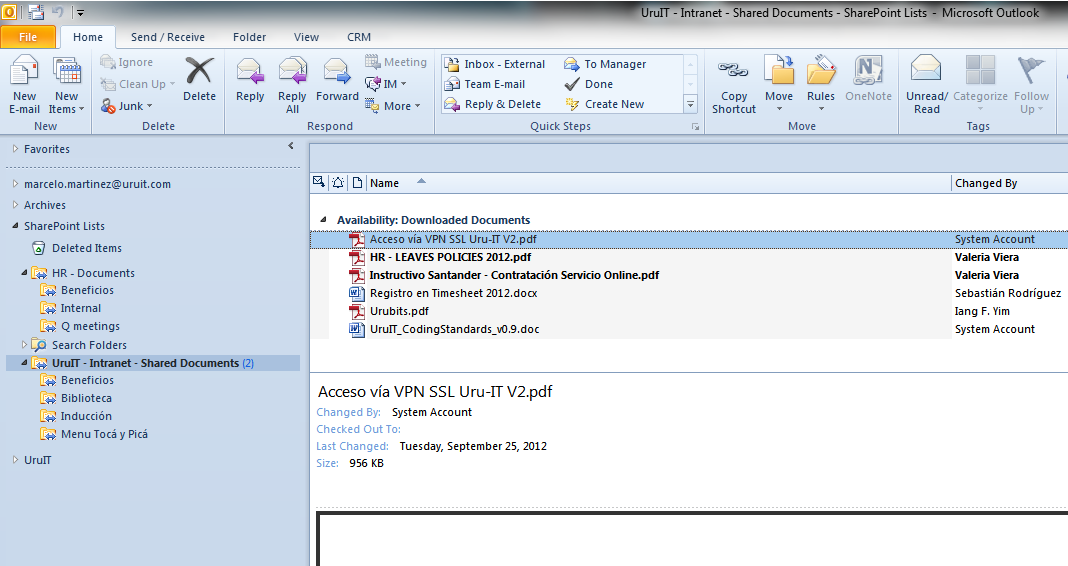1068x566 pixels.
Task: Open the More respond options dropdown
Action: tap(393, 106)
